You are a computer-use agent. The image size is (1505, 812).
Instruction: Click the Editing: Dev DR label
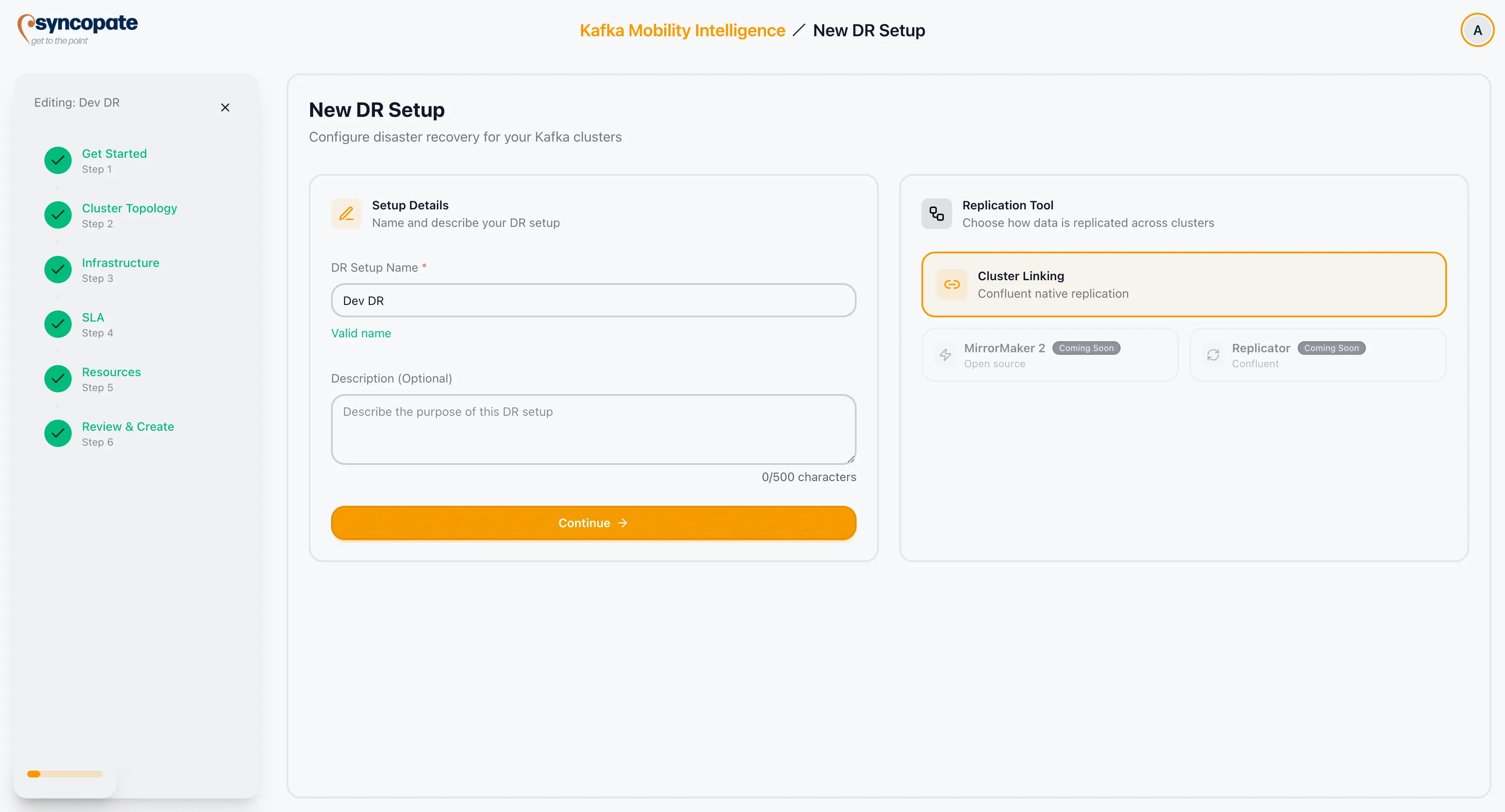click(x=76, y=102)
